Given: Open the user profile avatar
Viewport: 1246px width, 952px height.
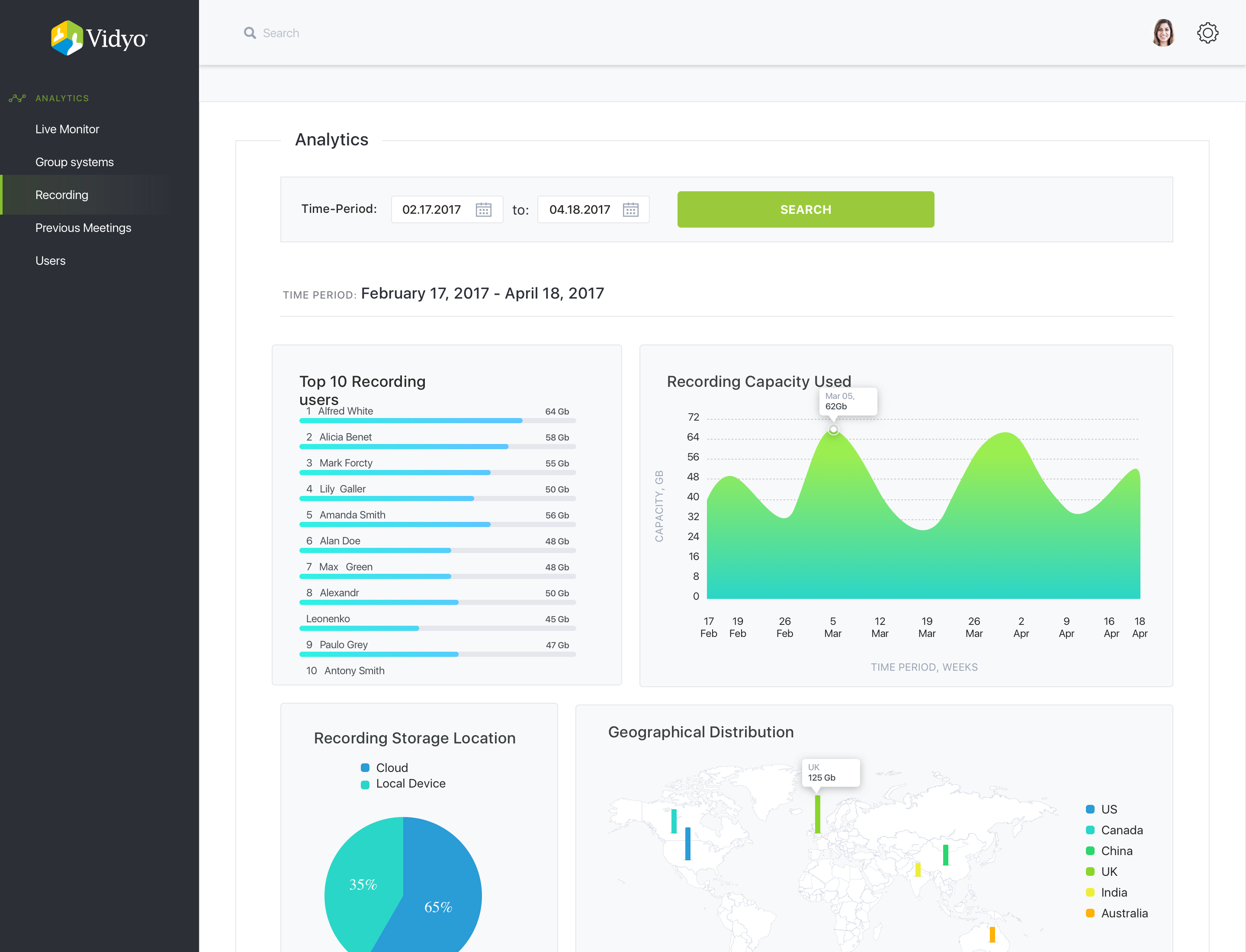Looking at the screenshot, I should pyautogui.click(x=1163, y=33).
